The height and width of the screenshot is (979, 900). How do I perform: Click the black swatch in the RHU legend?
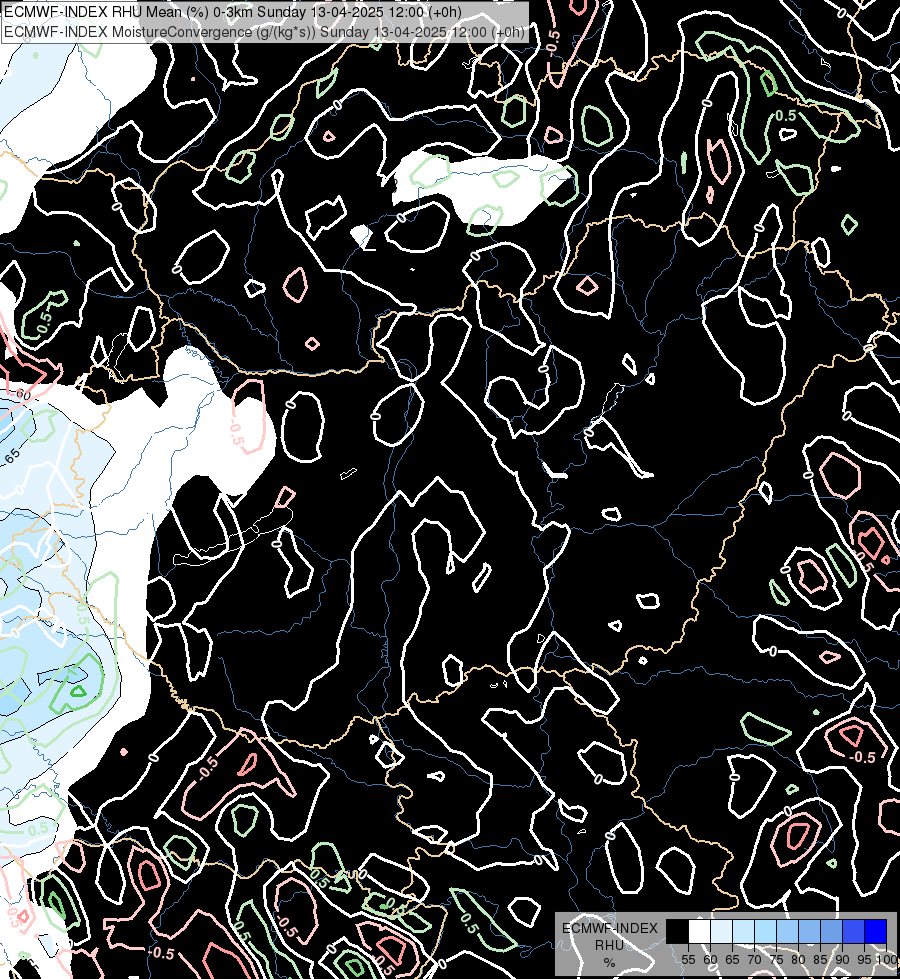point(677,931)
